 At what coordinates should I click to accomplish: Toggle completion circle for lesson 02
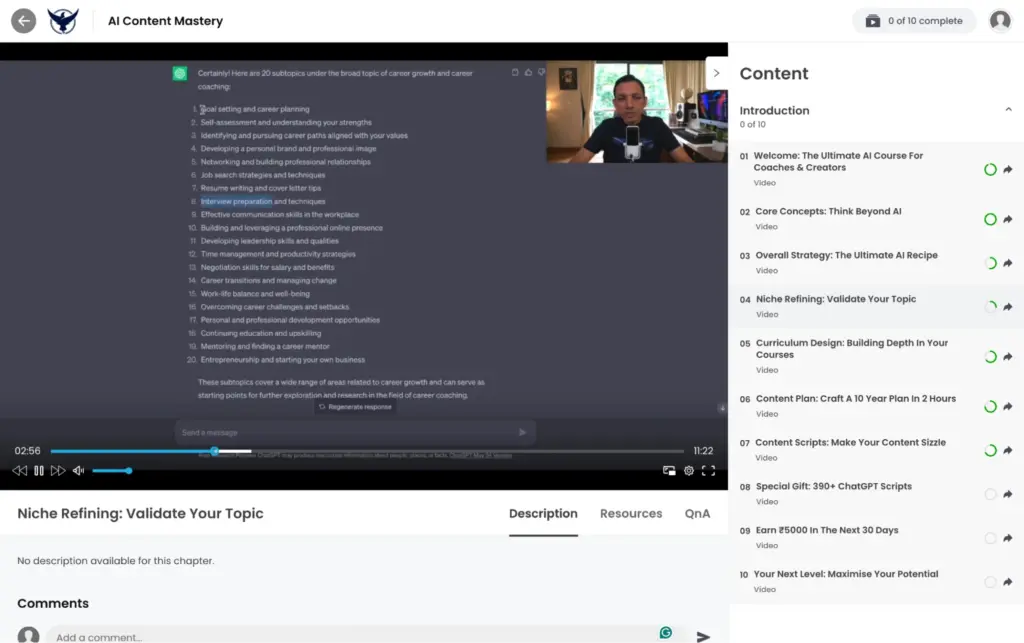990,219
